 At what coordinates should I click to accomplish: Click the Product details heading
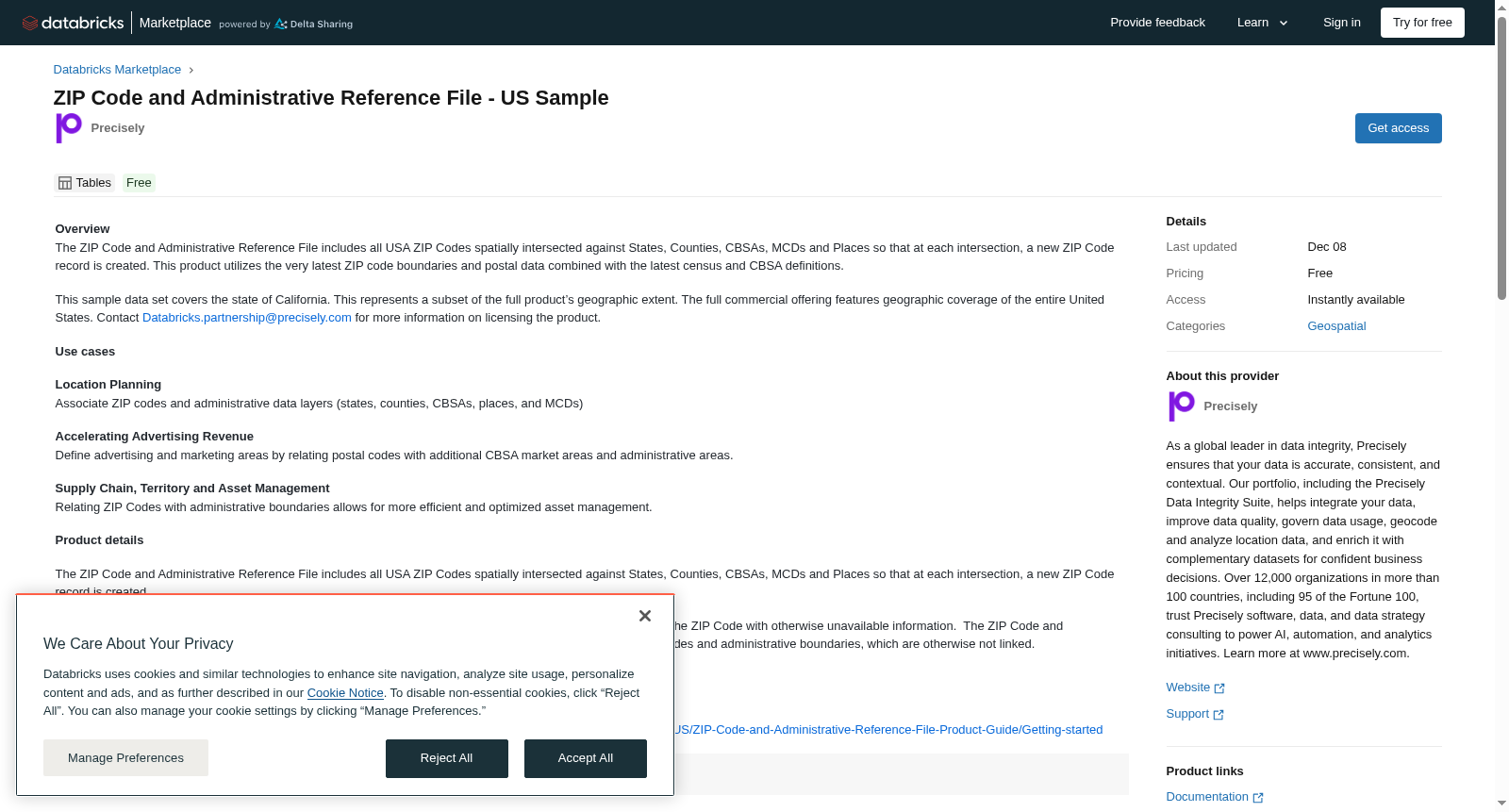(x=99, y=540)
